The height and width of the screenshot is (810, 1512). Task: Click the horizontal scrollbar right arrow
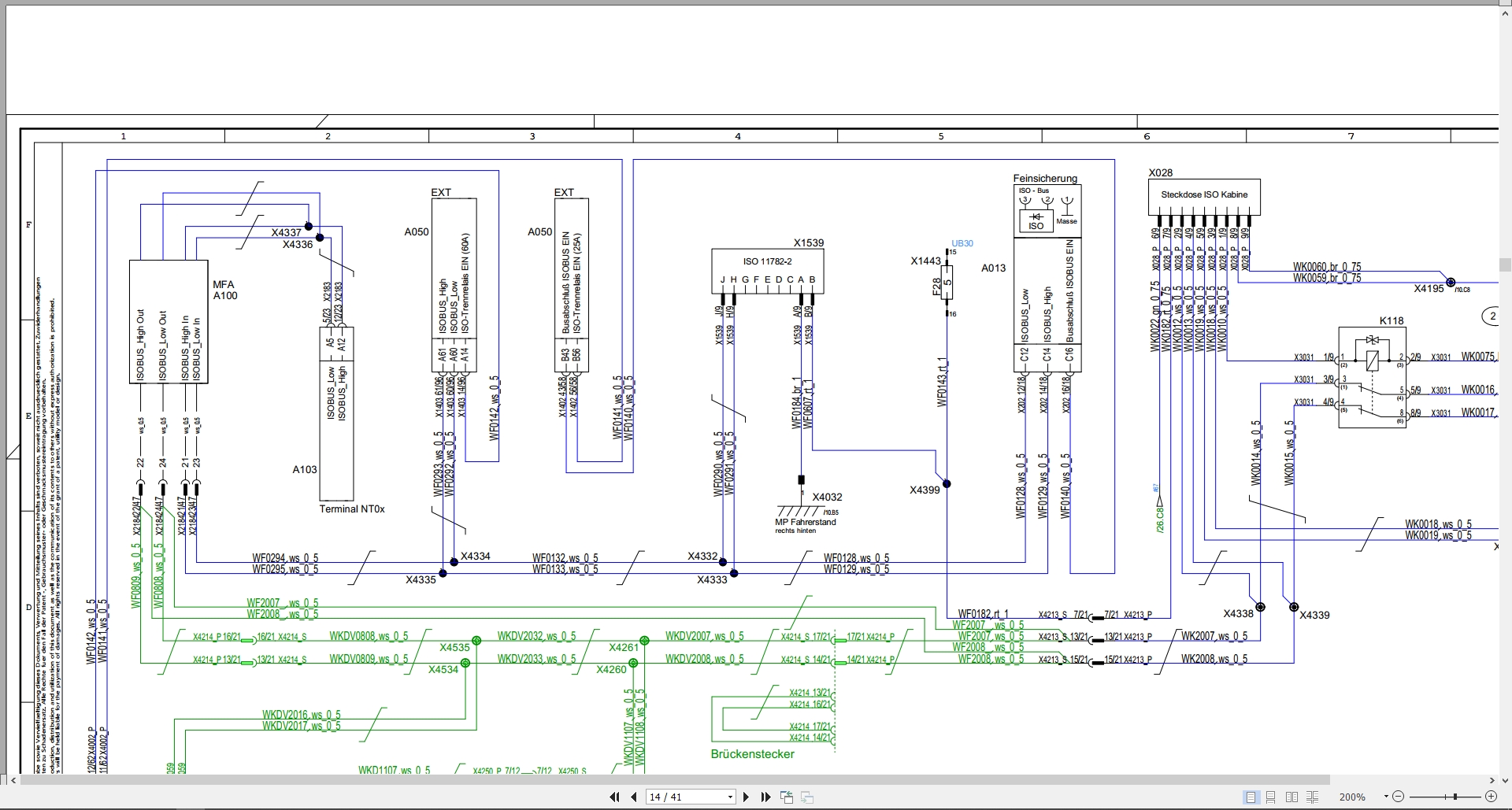click(1492, 780)
